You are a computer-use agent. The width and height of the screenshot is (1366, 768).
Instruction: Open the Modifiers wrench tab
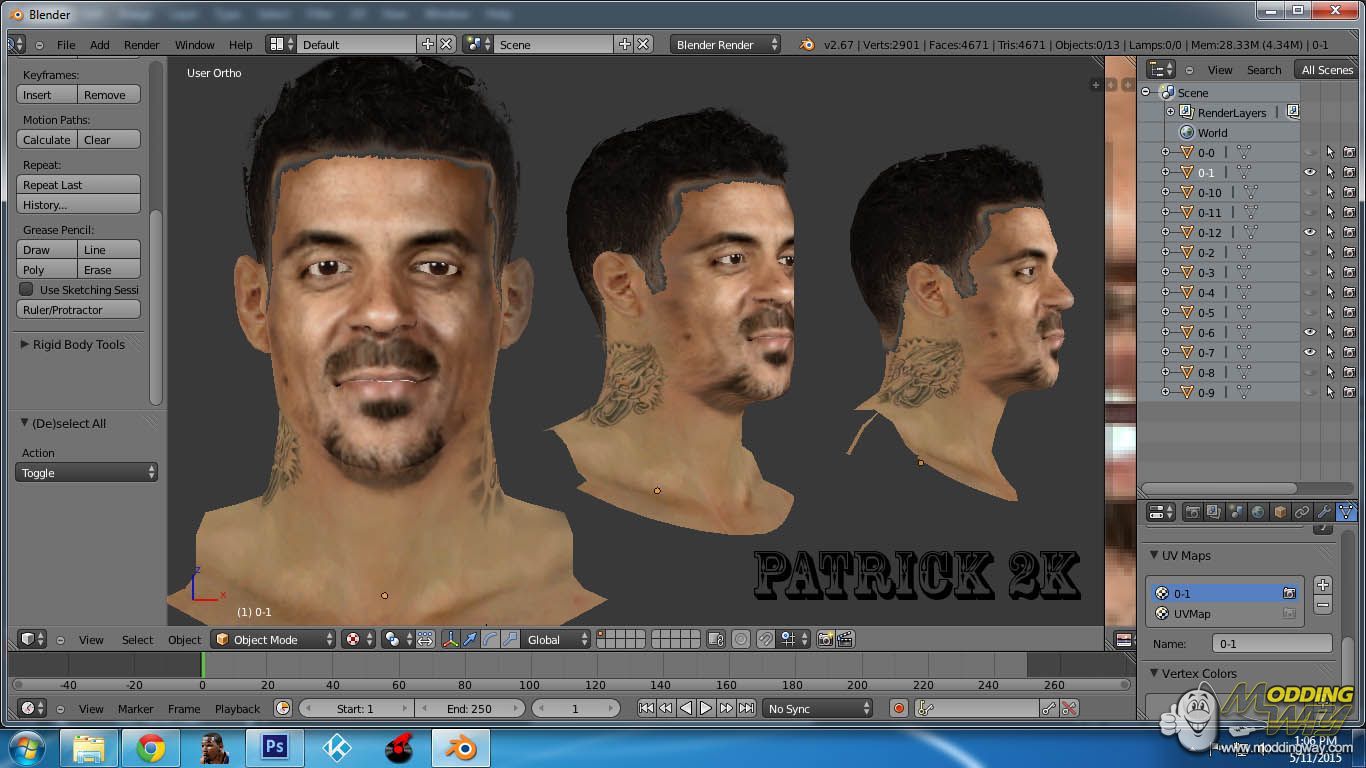point(1324,512)
